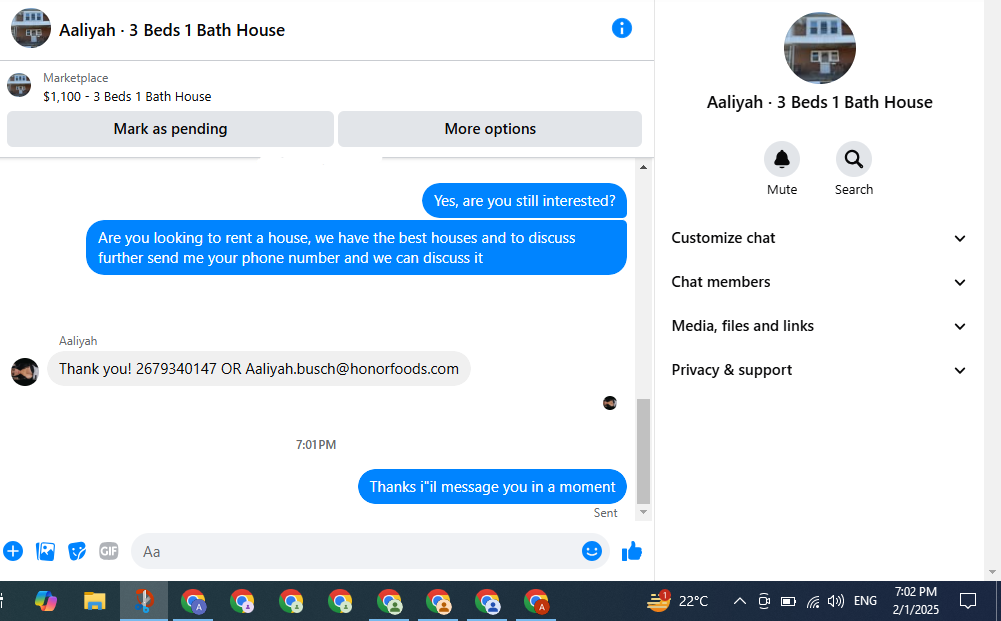Open more actions plus icon

point(13,551)
